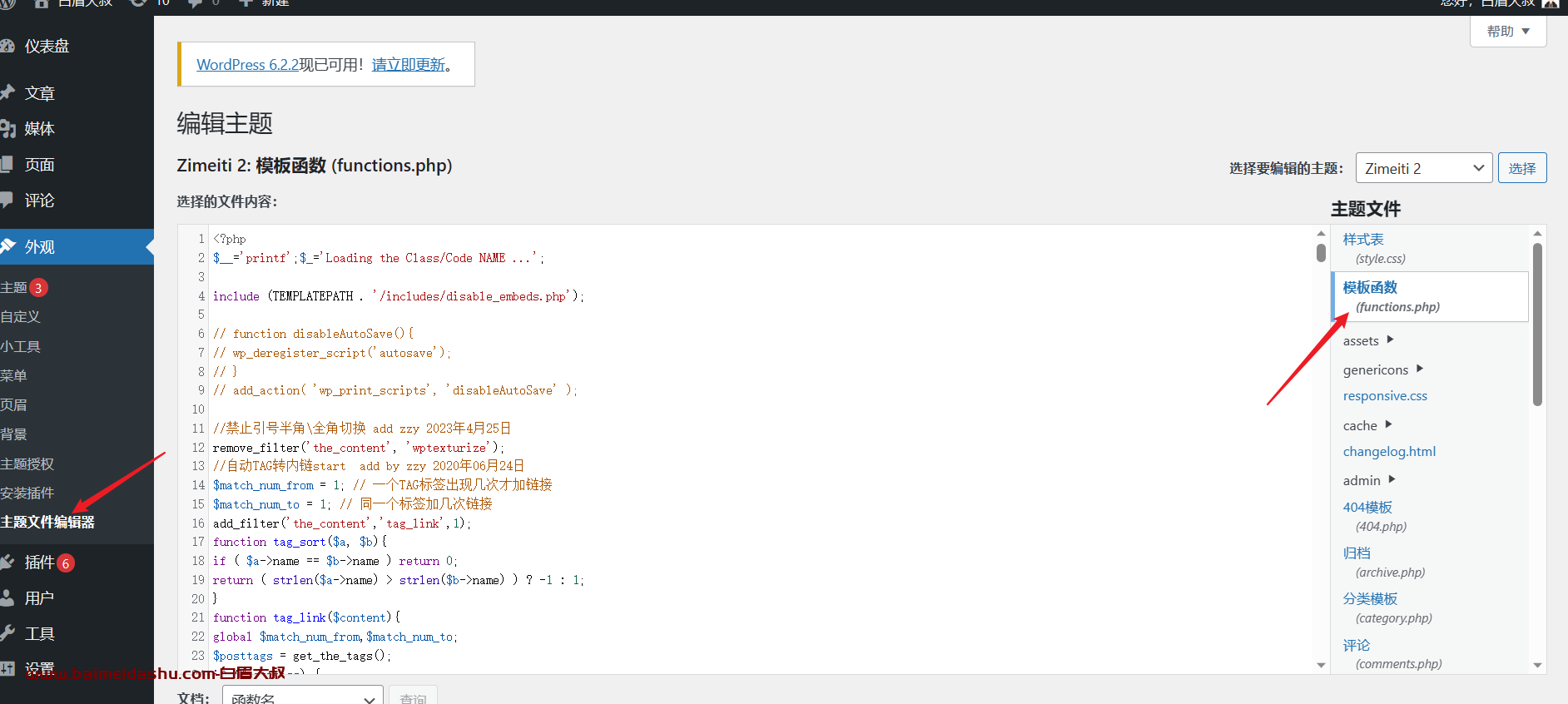Image resolution: width=1568 pixels, height=704 pixels.
Task: Click the Plugins plug icon
Action: (x=7, y=562)
